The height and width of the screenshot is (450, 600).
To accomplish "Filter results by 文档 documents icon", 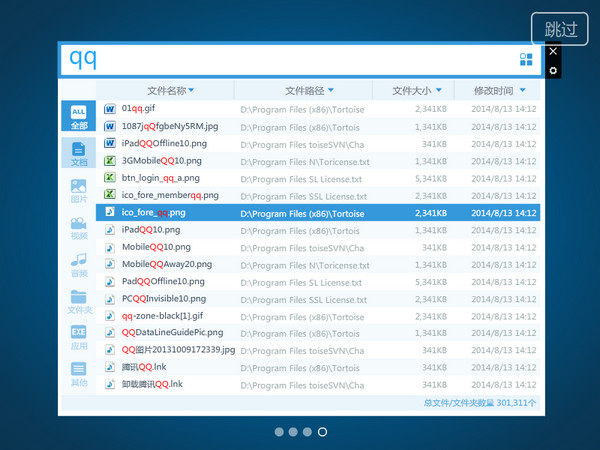I will (79, 152).
